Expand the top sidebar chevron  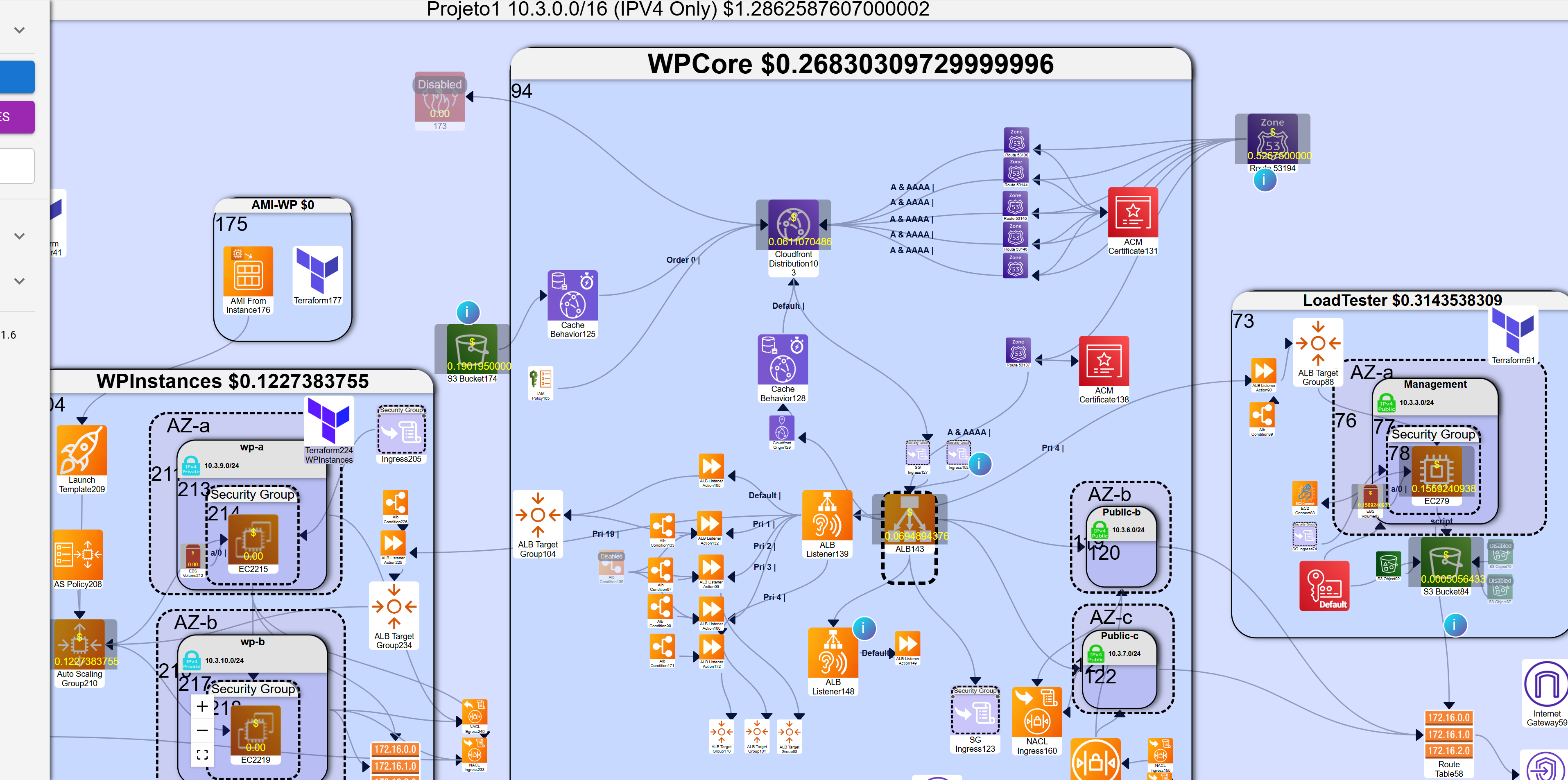click(x=20, y=30)
